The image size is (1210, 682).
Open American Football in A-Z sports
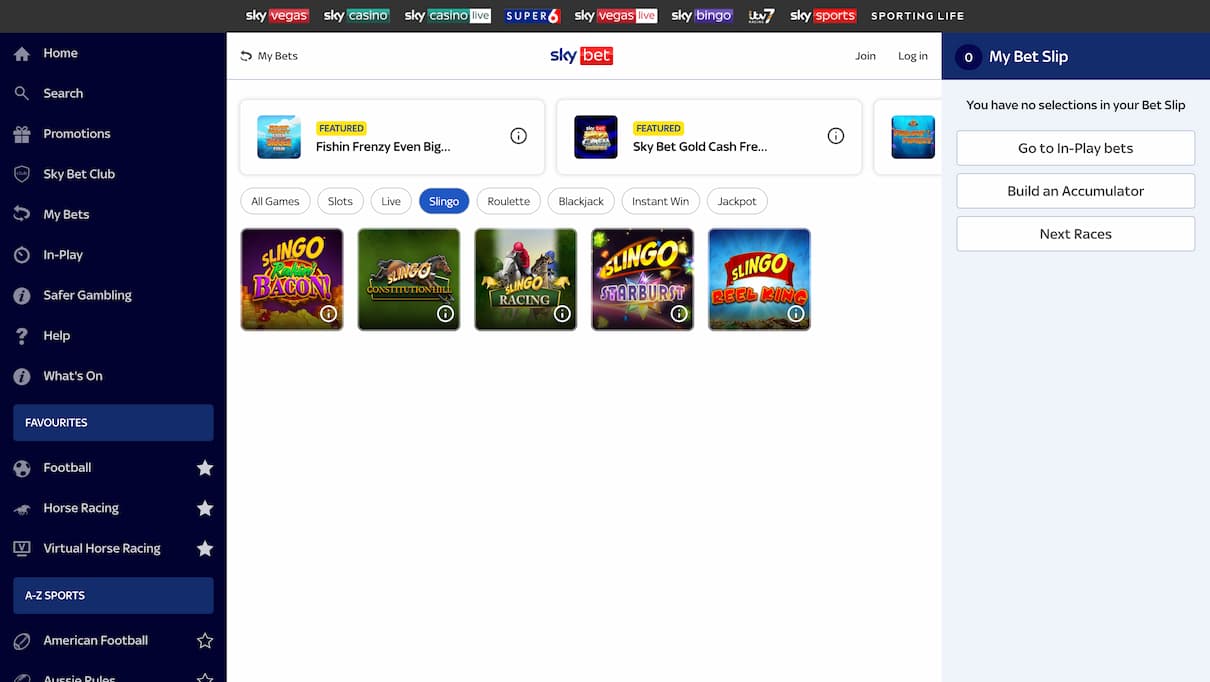[x=96, y=641]
